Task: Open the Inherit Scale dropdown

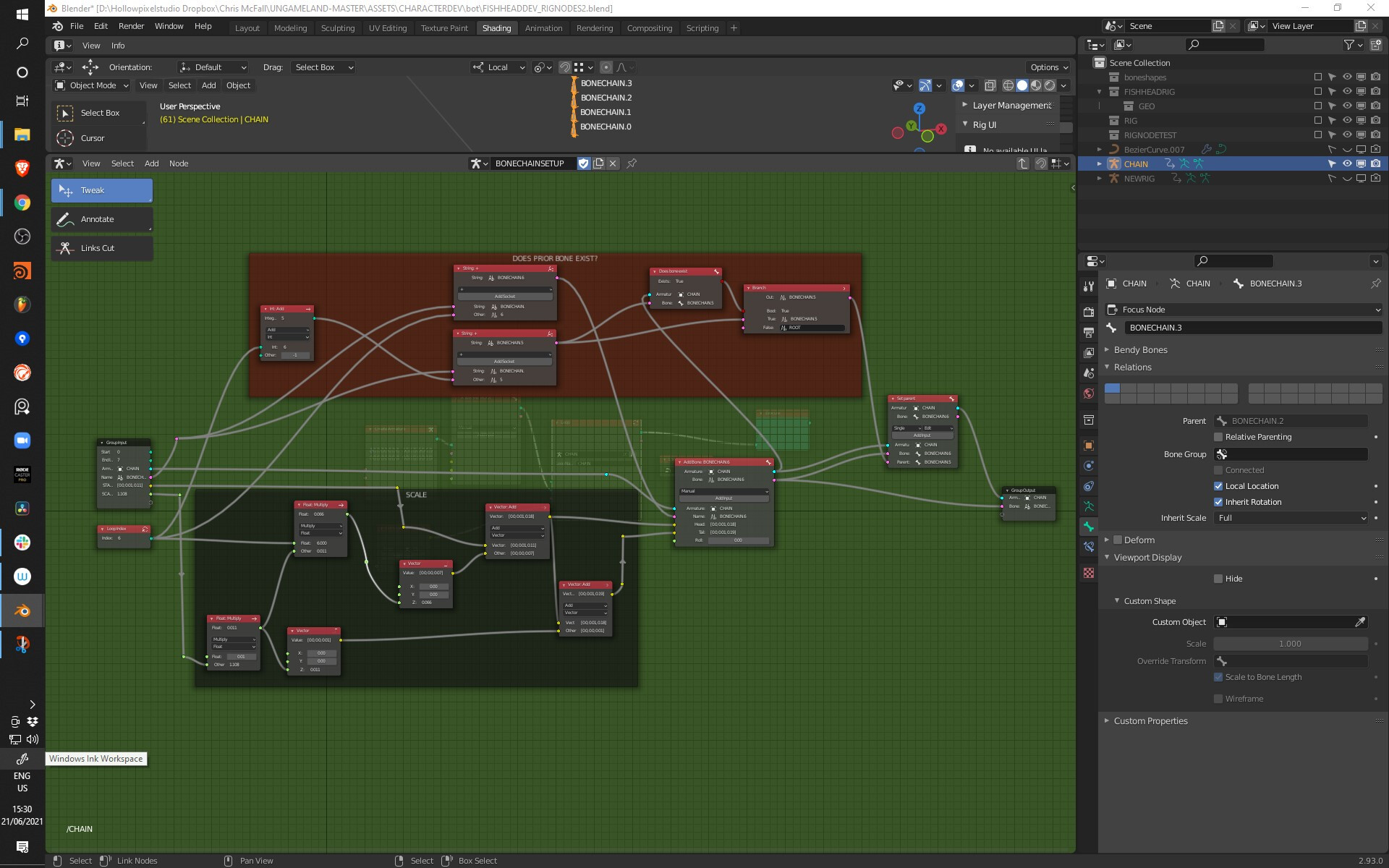Action: click(1291, 518)
